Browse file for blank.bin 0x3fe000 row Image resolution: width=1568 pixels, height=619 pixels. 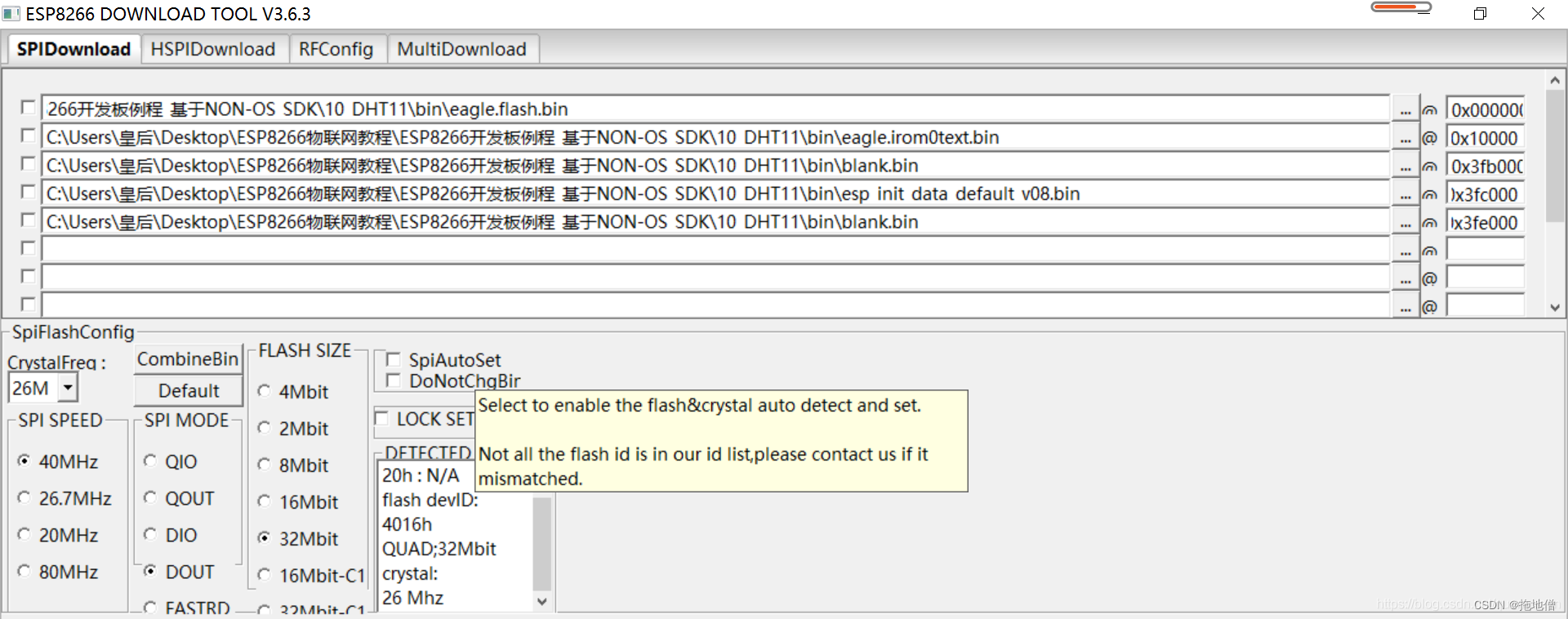point(1405,222)
